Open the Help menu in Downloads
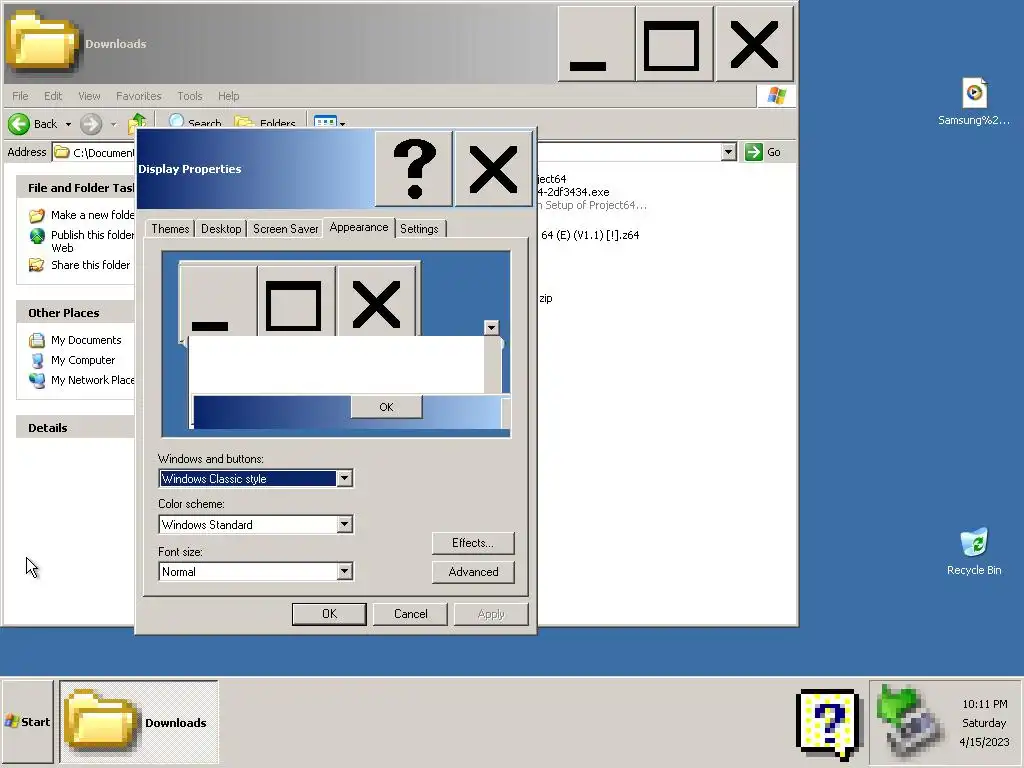This screenshot has height=768, width=1024. pyautogui.click(x=229, y=96)
